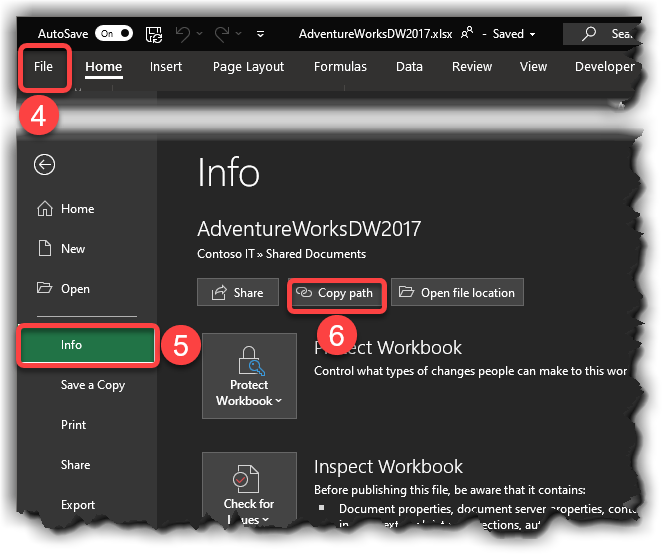669x556 pixels.
Task: Toggle the AutoSave switch
Action: (x=114, y=33)
